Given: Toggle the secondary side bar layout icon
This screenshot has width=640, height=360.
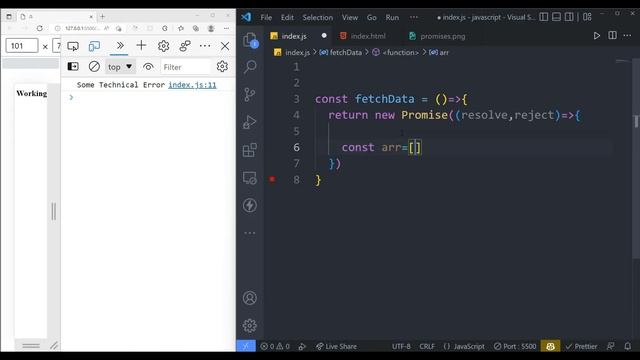Looking at the screenshot, I should coord(569,17).
